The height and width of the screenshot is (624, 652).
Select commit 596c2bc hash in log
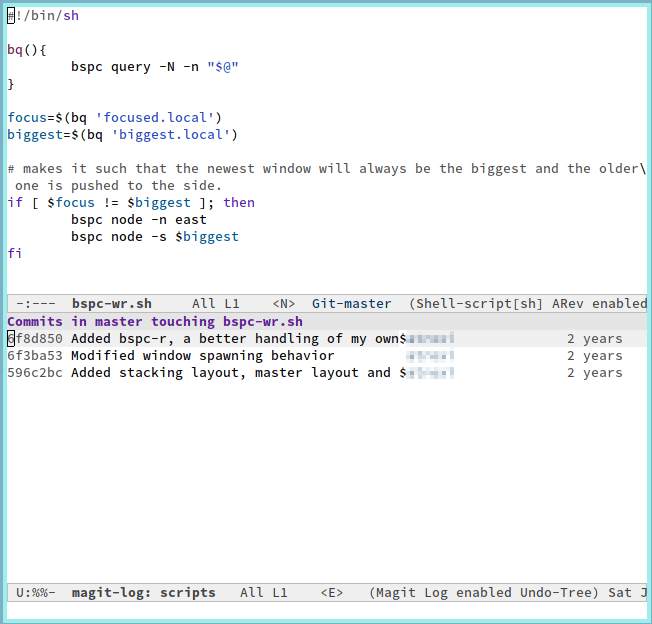pos(35,373)
